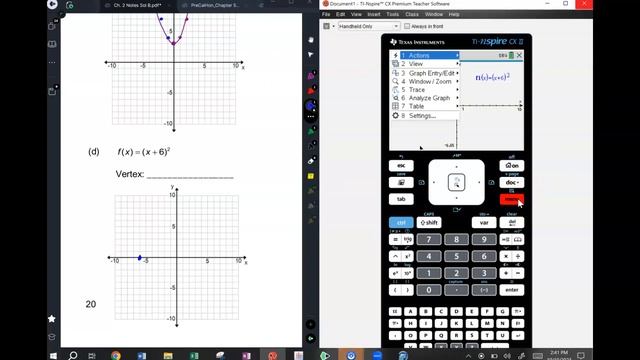Choose the red pen in annotation toolbar
The height and width of the screenshot is (360, 640).
(x=311, y=91)
